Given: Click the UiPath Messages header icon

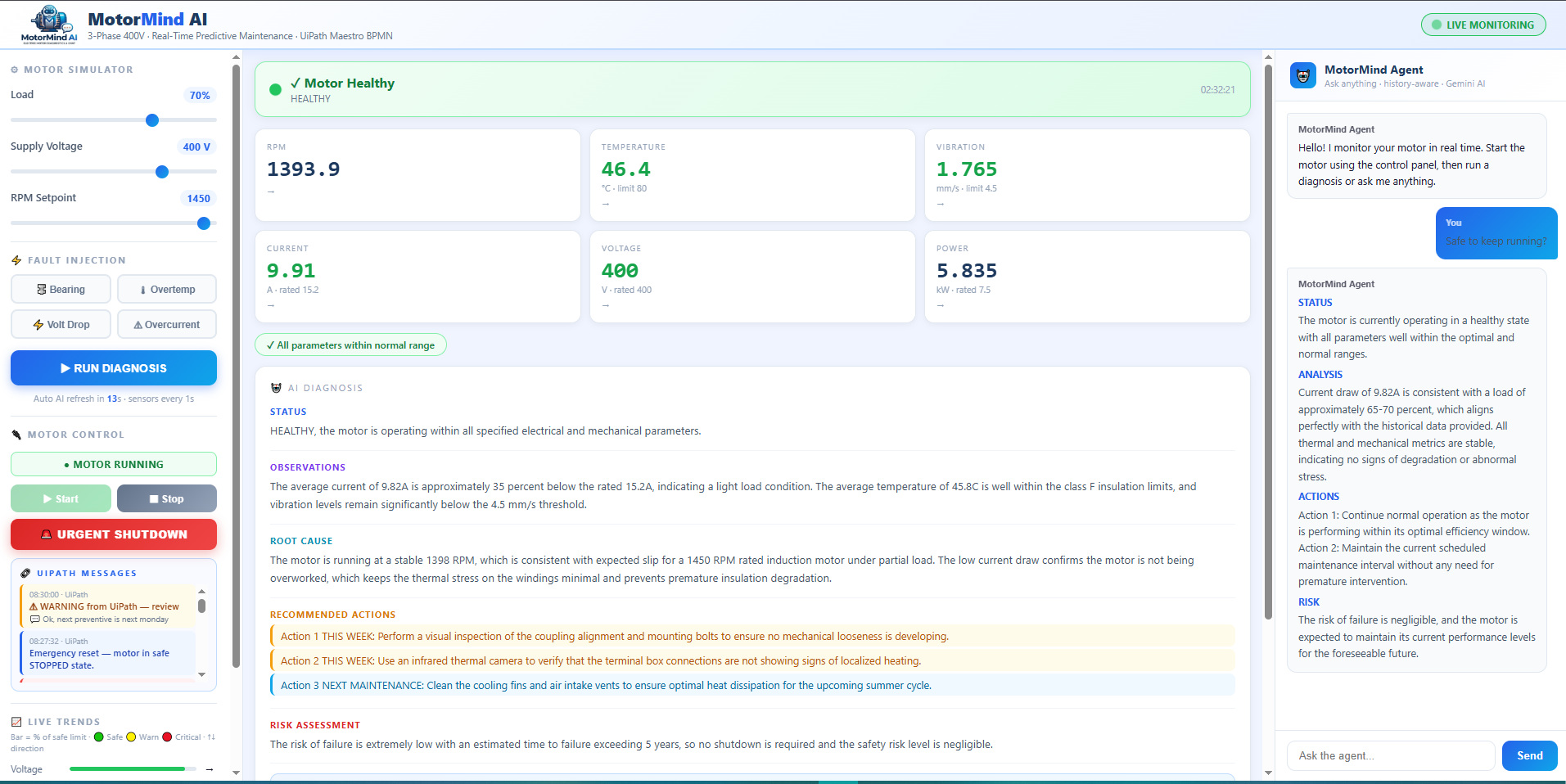Looking at the screenshot, I should pyautogui.click(x=25, y=573).
